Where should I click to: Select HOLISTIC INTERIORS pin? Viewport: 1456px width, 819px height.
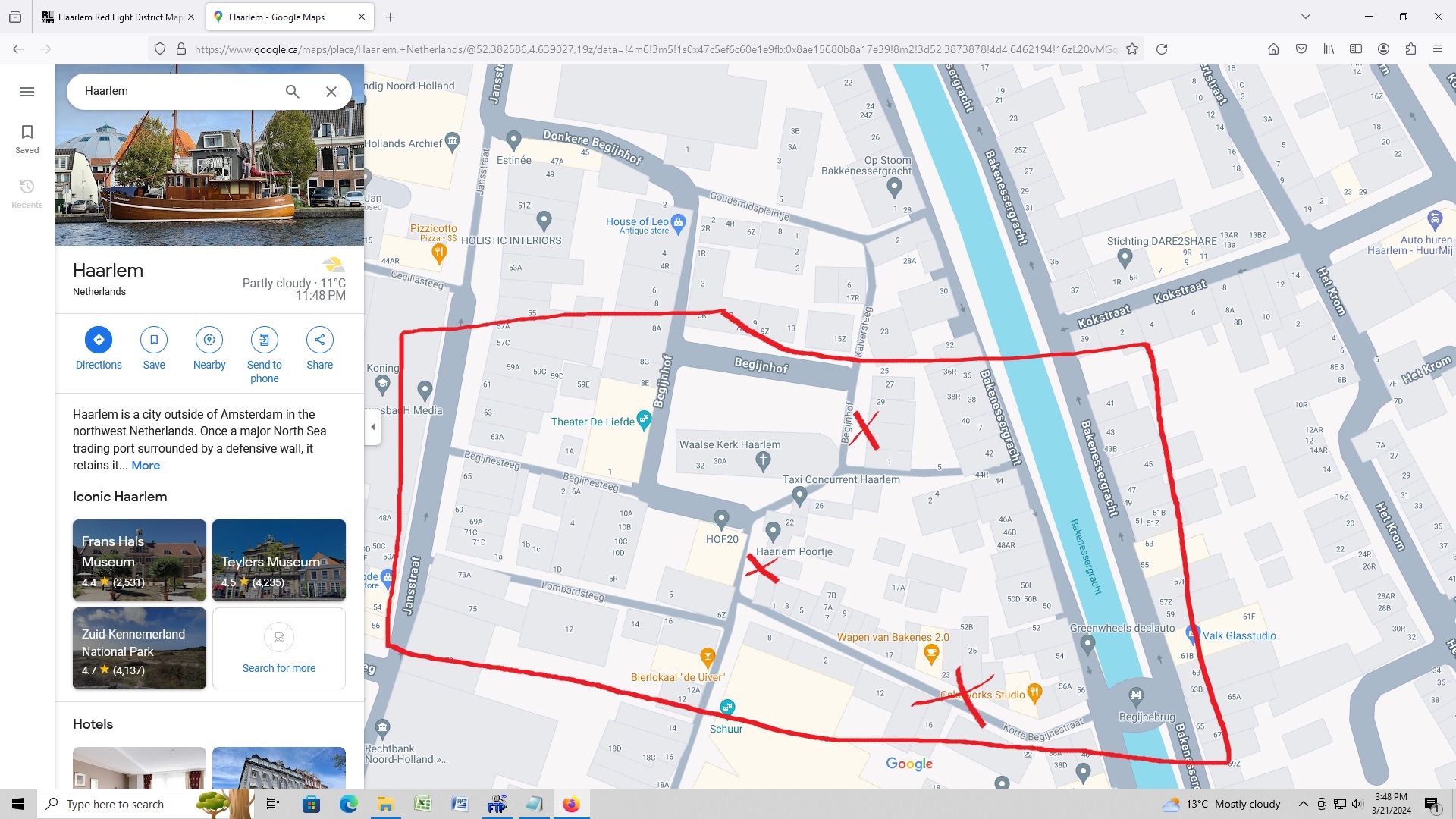[x=544, y=221]
